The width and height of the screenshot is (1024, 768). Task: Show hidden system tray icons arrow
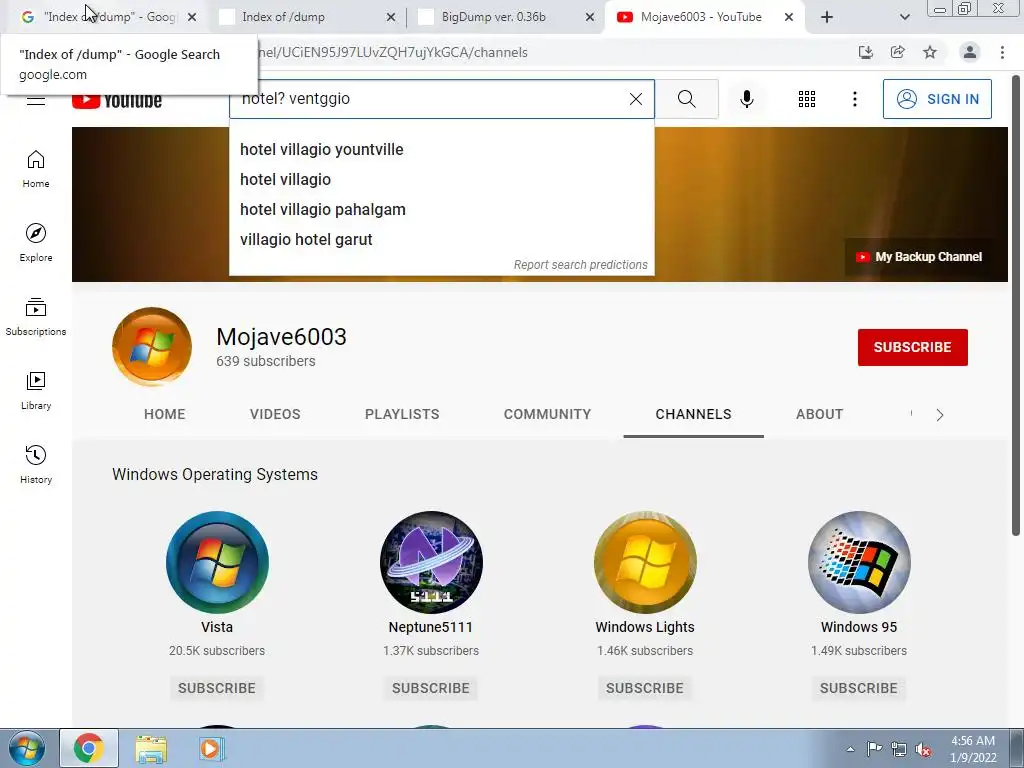[850, 750]
